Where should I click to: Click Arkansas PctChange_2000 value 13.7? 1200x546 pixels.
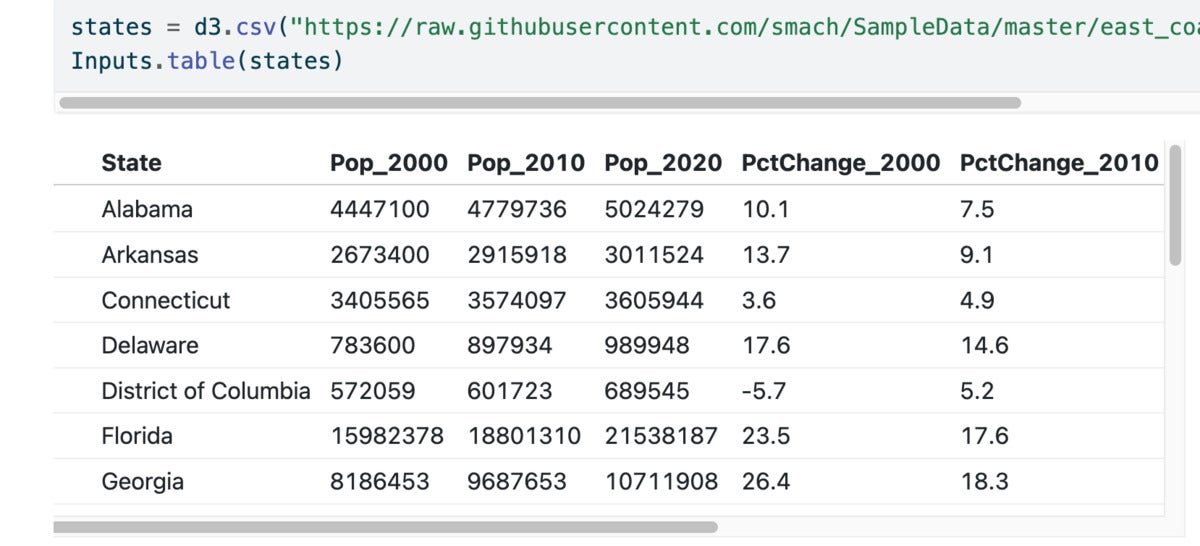point(766,255)
